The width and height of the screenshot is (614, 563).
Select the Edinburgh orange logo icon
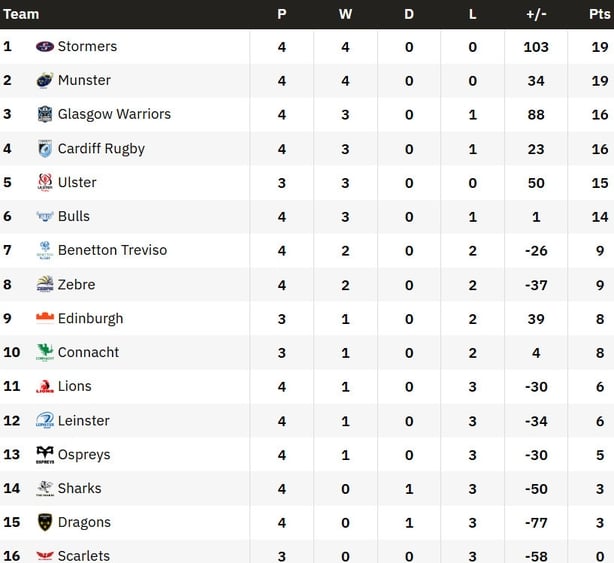tap(44, 319)
